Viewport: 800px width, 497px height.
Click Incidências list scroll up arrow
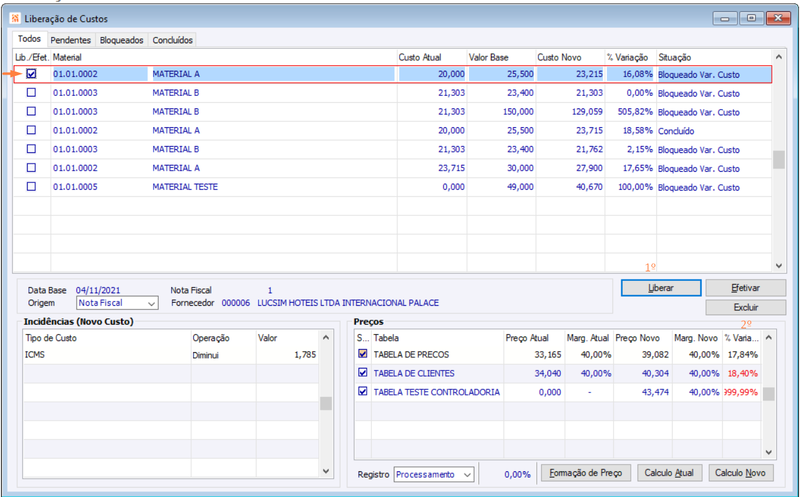pyautogui.click(x=326, y=338)
